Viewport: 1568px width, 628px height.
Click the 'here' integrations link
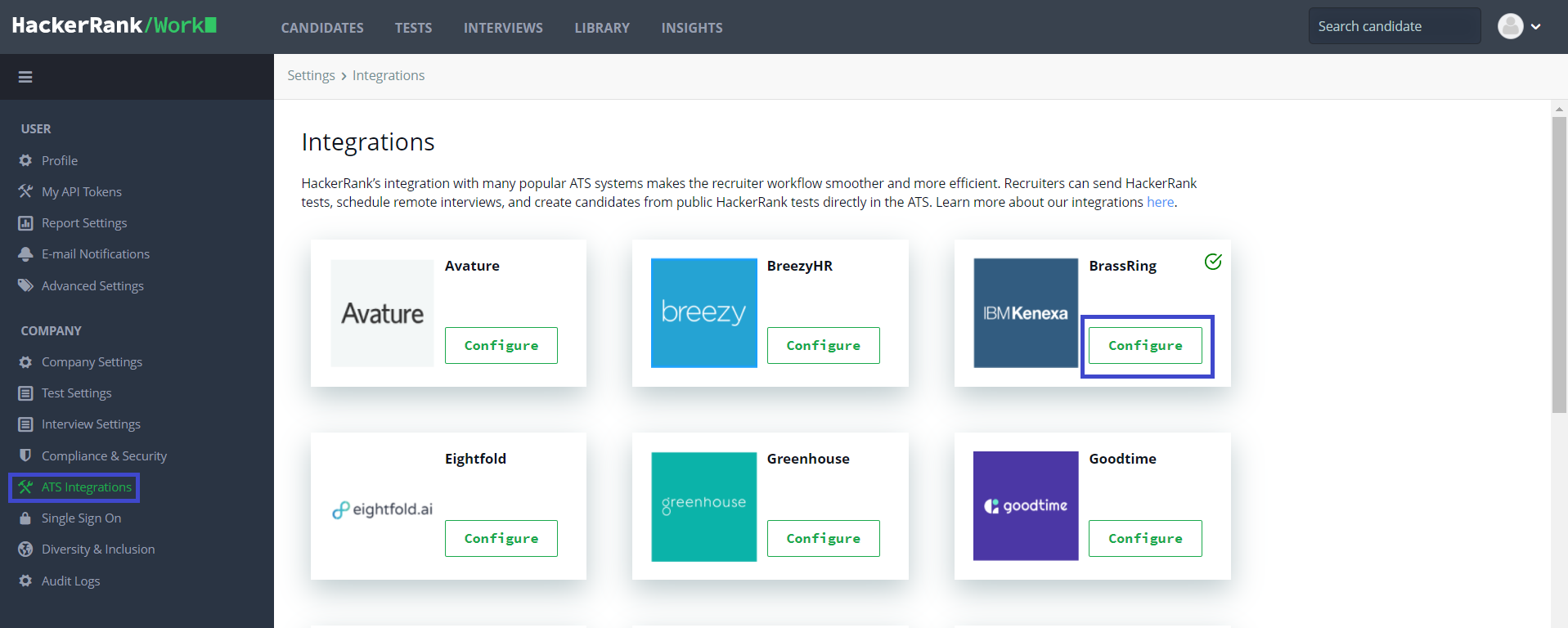click(x=1160, y=202)
